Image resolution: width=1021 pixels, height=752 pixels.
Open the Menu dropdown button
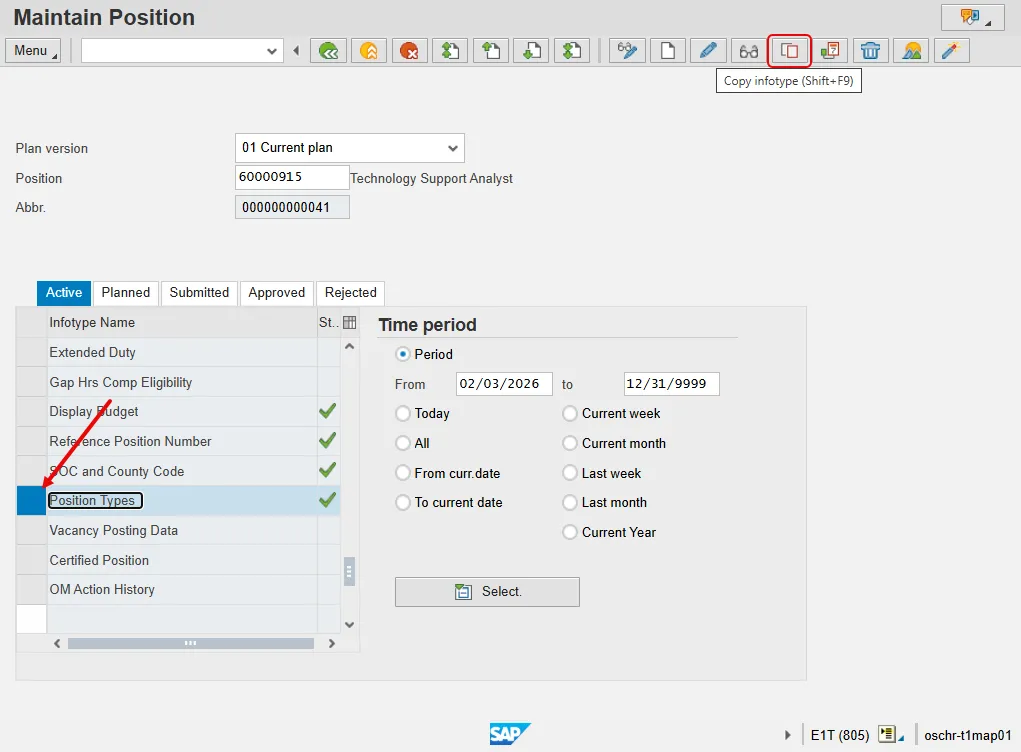(33, 51)
